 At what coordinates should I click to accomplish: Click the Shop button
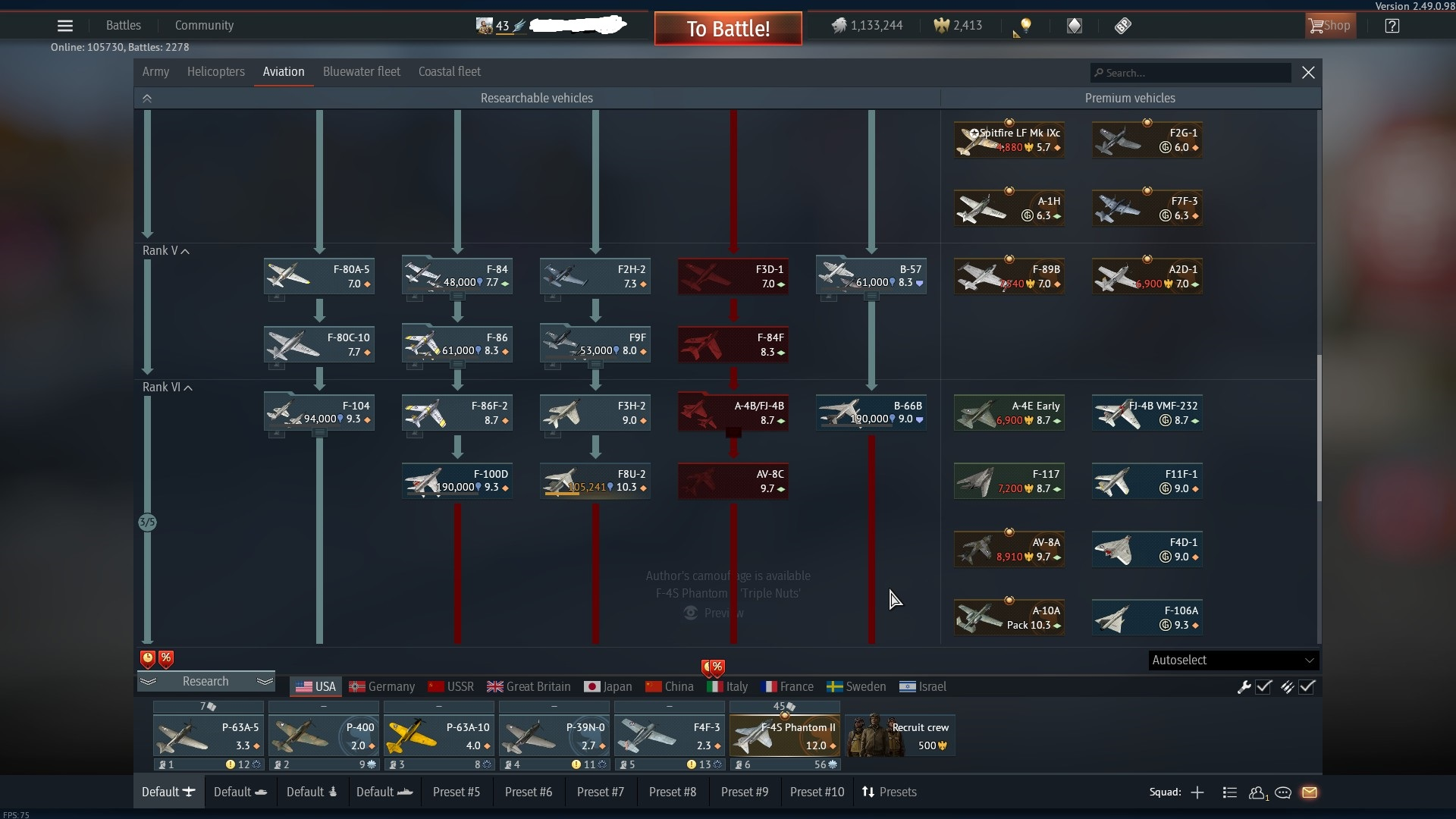[x=1329, y=26]
